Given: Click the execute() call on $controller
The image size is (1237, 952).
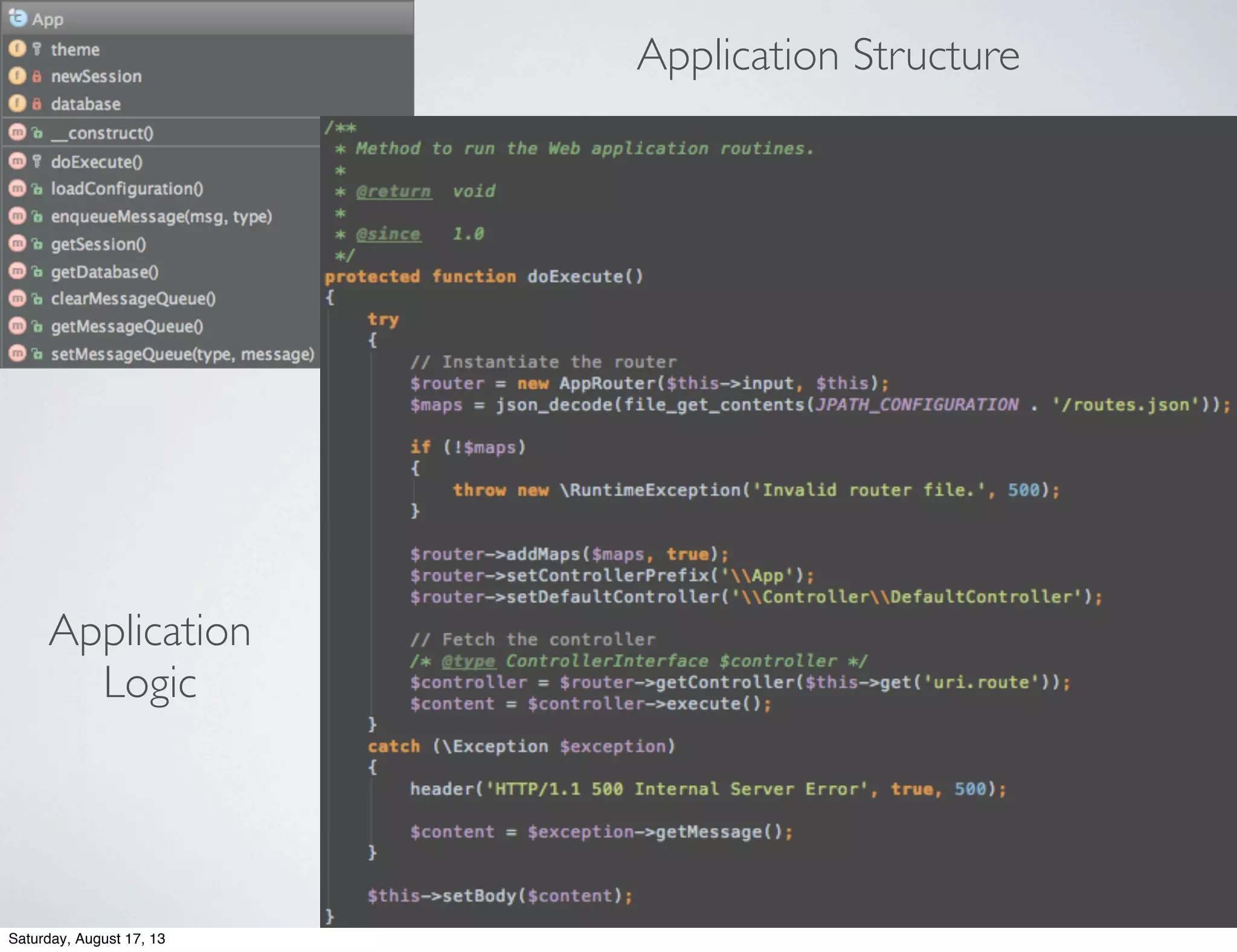Looking at the screenshot, I should coord(713,704).
